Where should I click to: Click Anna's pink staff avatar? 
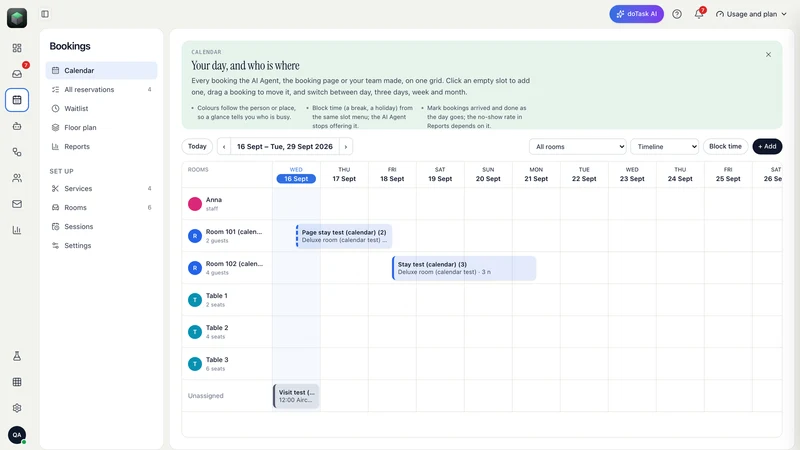coord(195,204)
